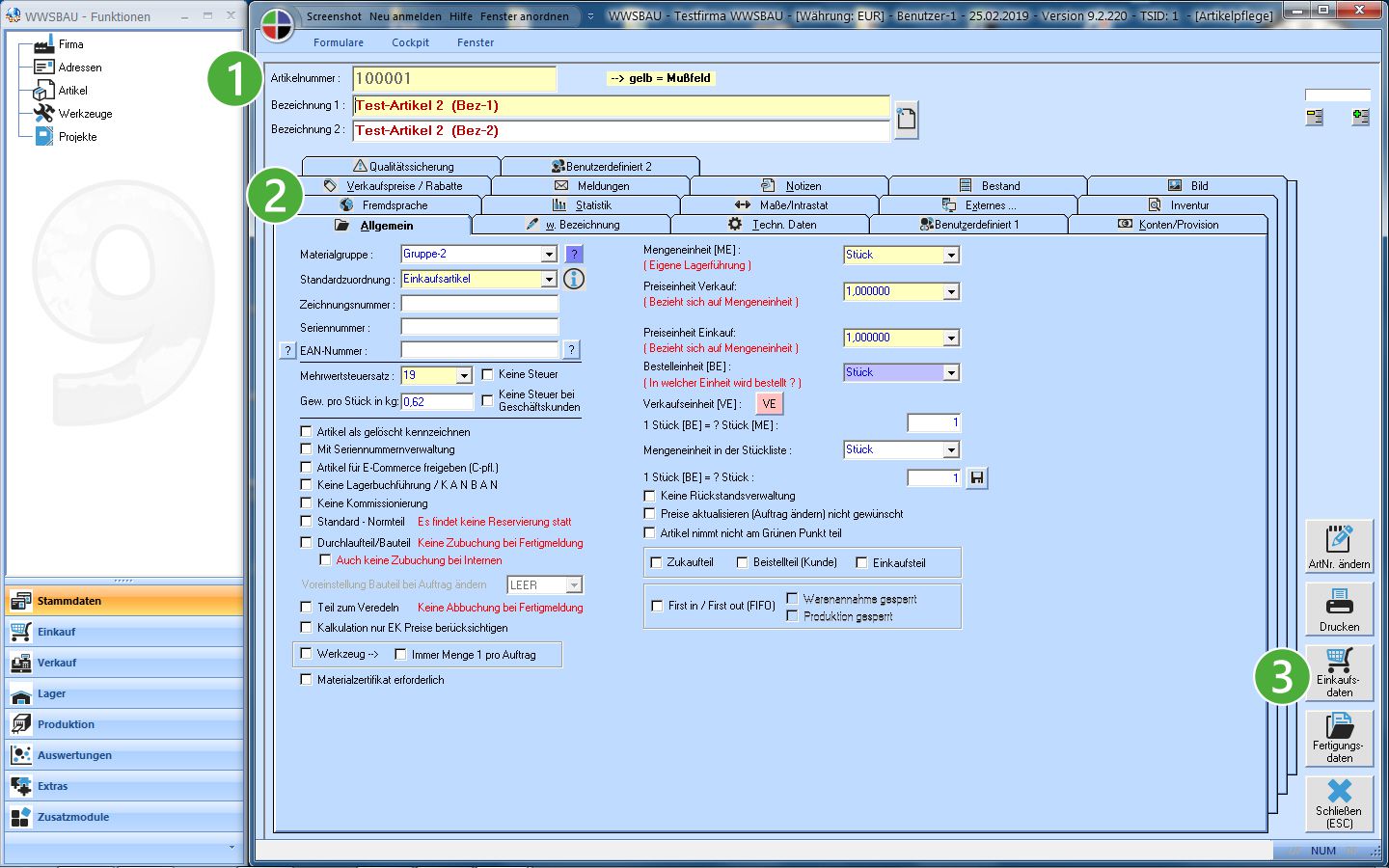Open the Materialgruppe dropdown
The image size is (1389, 868).
pyautogui.click(x=549, y=255)
